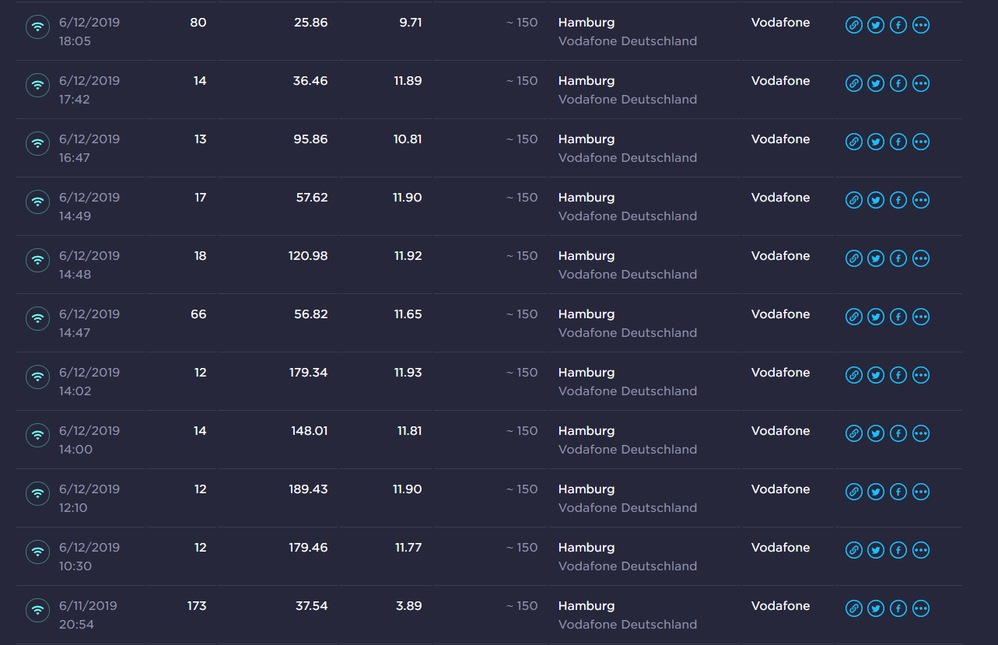The height and width of the screenshot is (645, 998).
Task: Open more options for 6/11/2019 result
Action: click(921, 609)
